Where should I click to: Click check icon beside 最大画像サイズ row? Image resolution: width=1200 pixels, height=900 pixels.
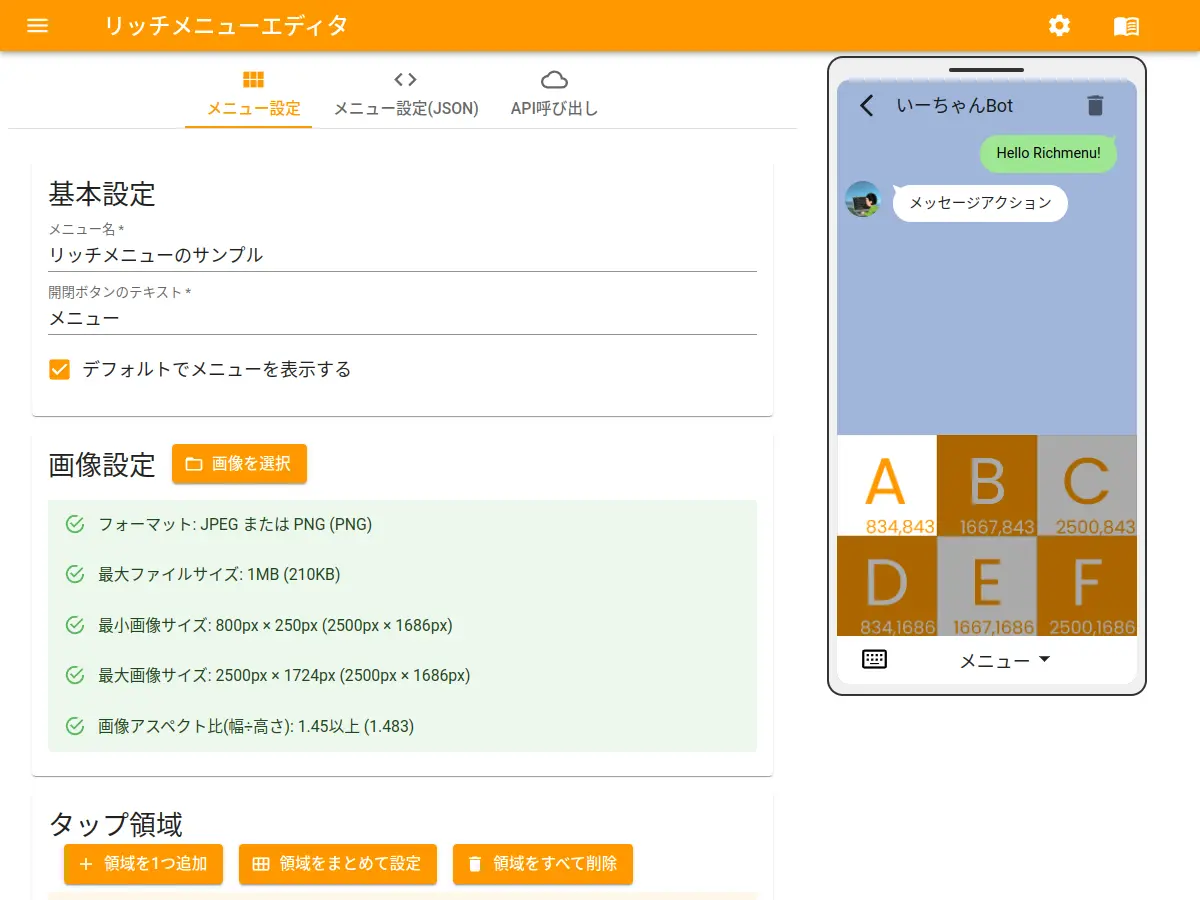click(74, 675)
